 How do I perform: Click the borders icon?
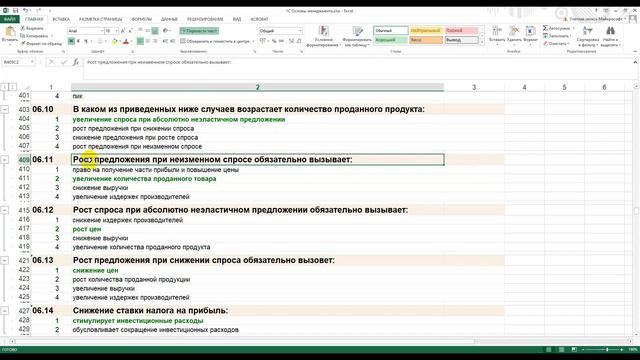click(x=100, y=41)
